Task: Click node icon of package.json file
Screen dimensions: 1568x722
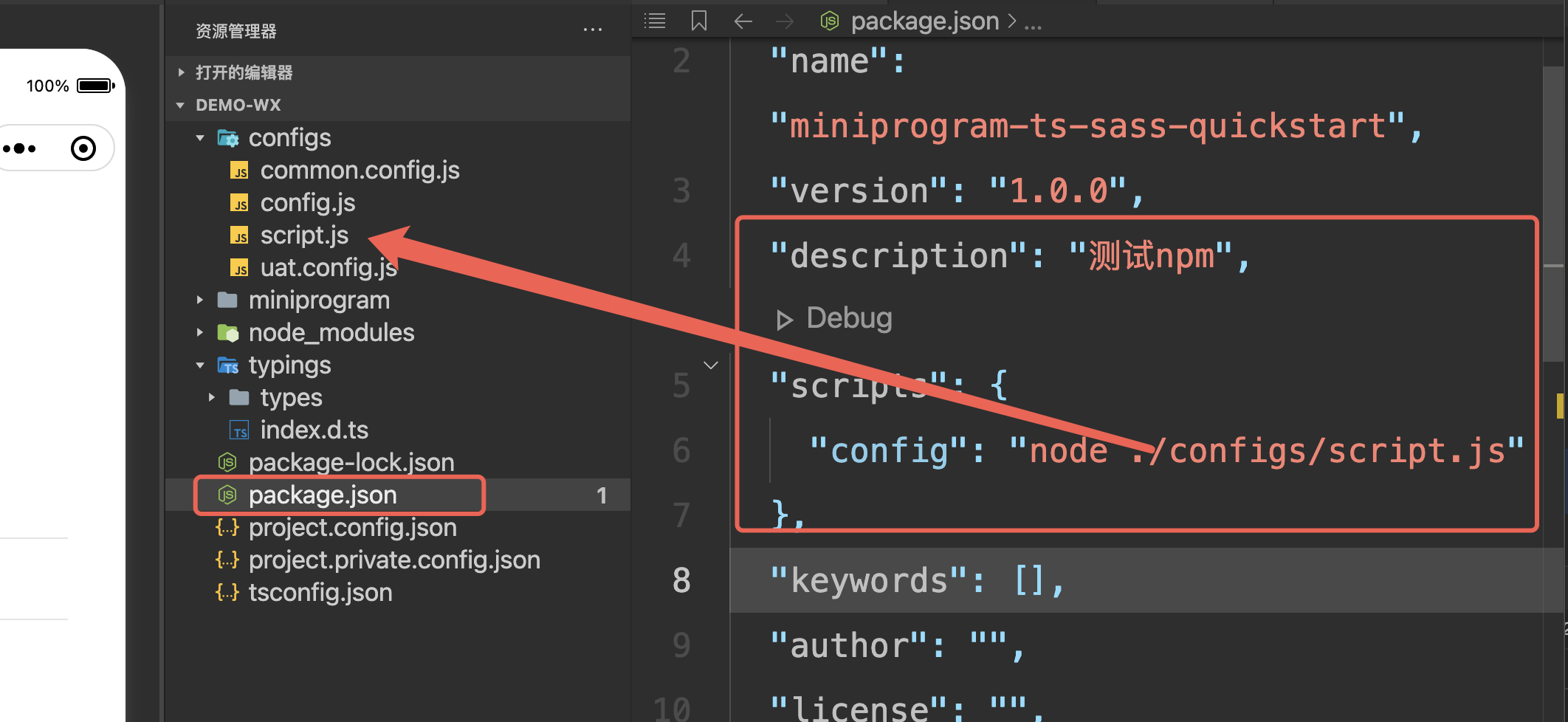Action: click(x=227, y=495)
